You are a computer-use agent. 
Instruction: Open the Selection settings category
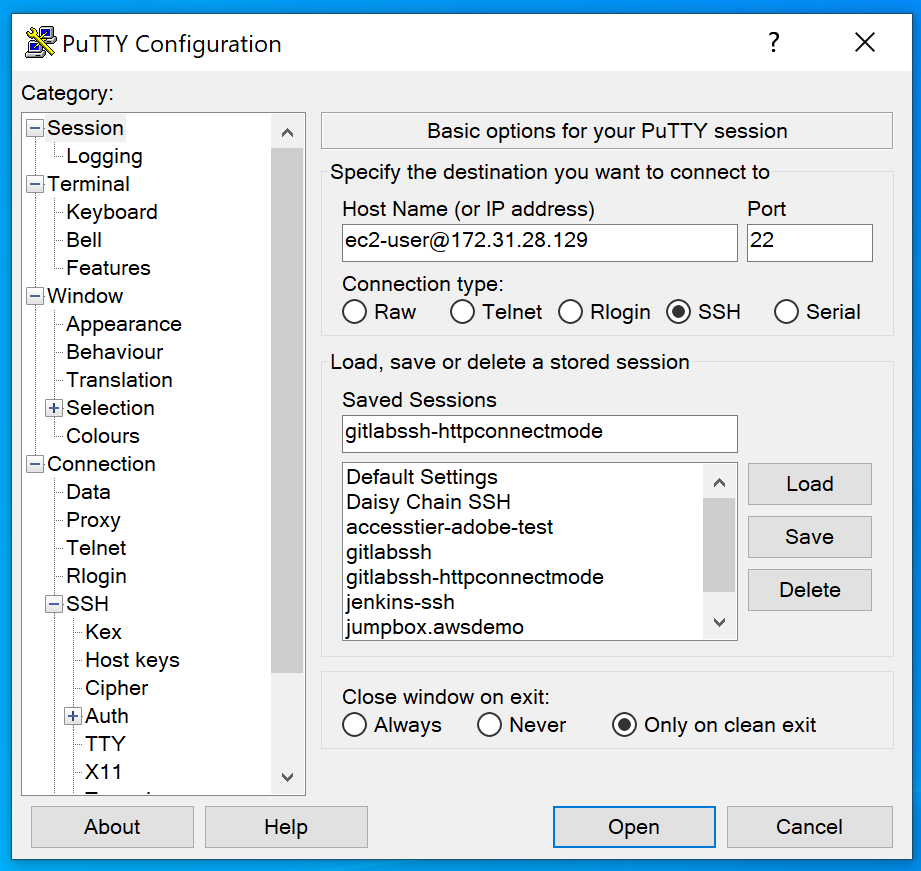pyautogui.click(x=110, y=408)
